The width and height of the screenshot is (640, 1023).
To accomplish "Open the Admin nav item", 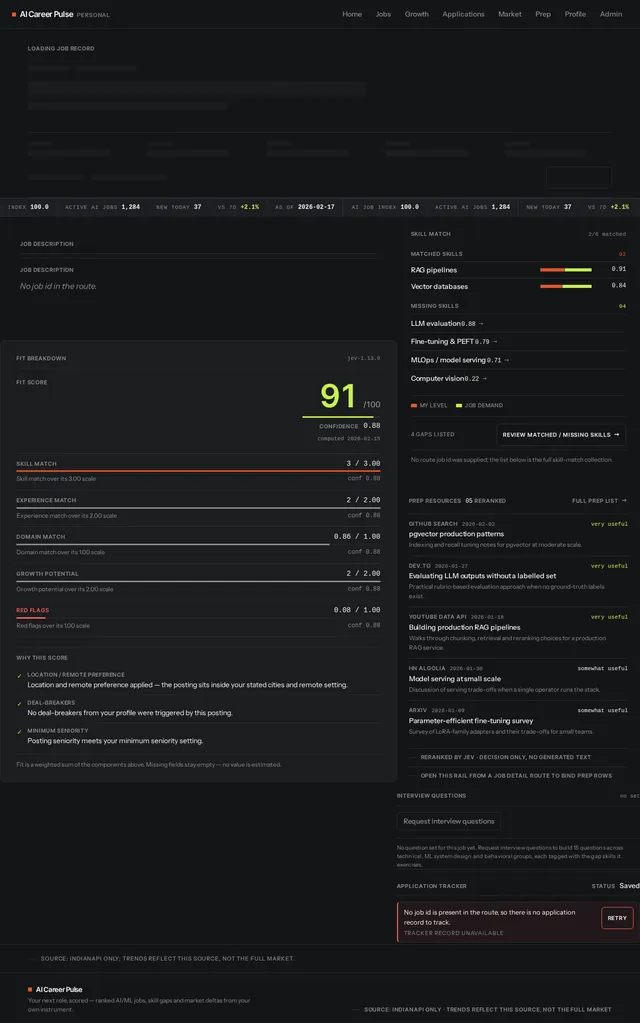I will pyautogui.click(x=611, y=14).
